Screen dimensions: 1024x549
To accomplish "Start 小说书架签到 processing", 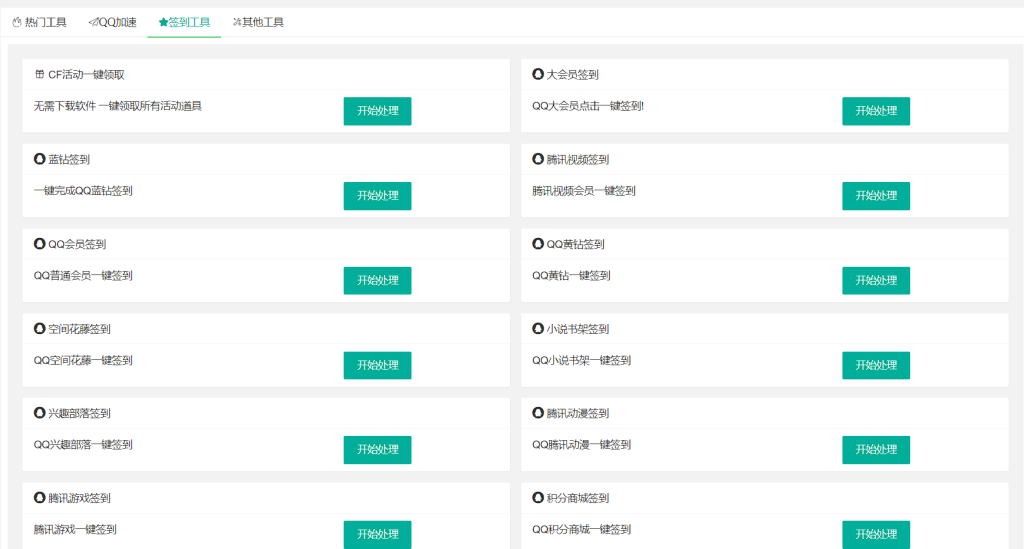I will [x=876, y=365].
